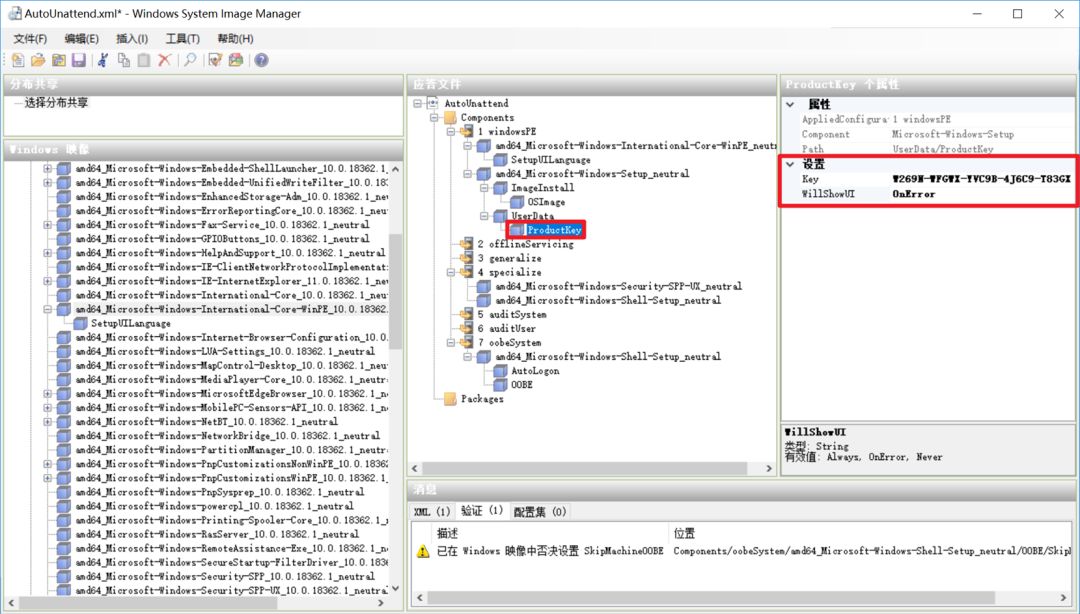
Task: Click the Open Answer File folder icon
Action: [x=38, y=61]
